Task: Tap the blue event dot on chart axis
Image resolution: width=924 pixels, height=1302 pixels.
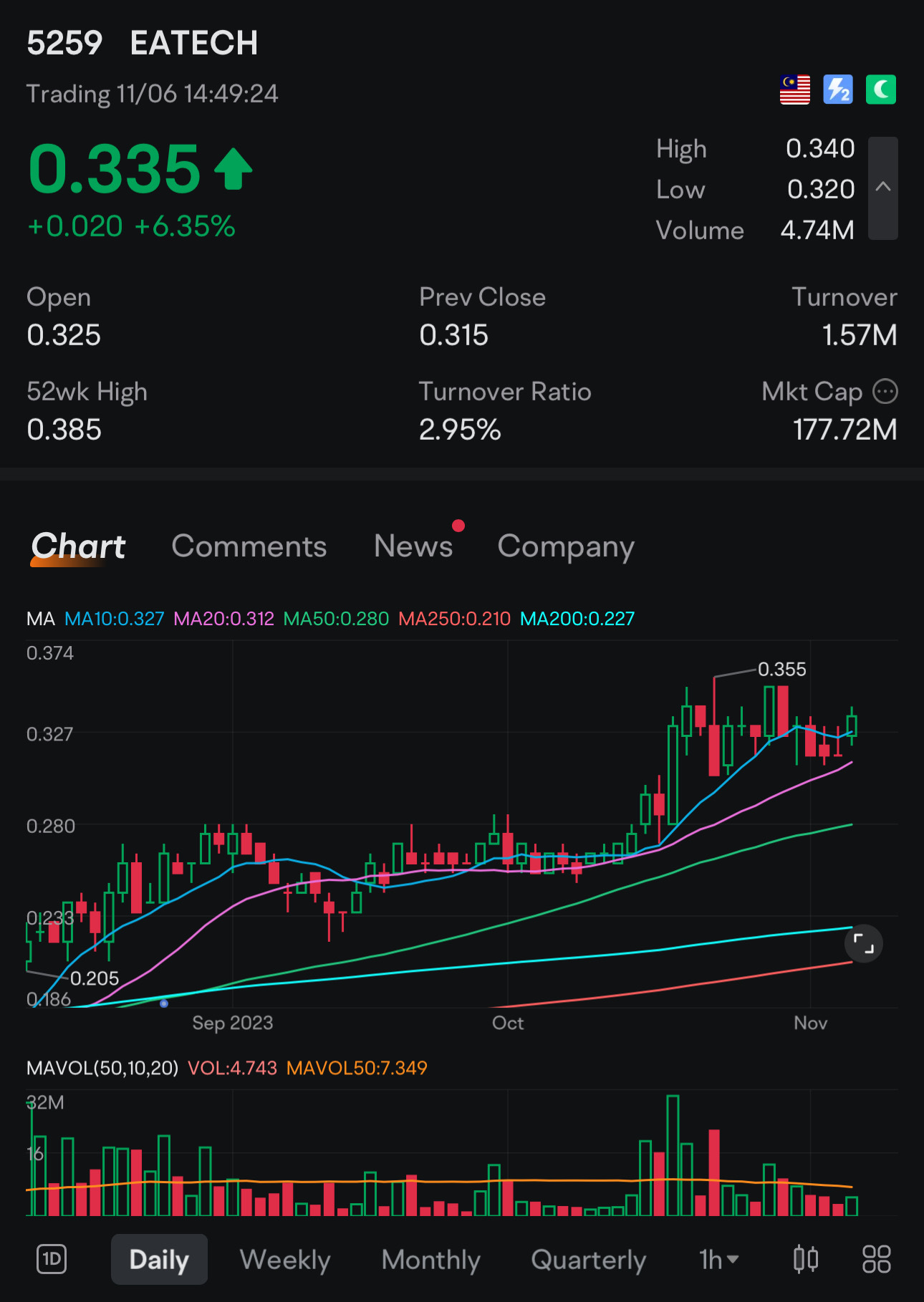Action: coord(164,1003)
